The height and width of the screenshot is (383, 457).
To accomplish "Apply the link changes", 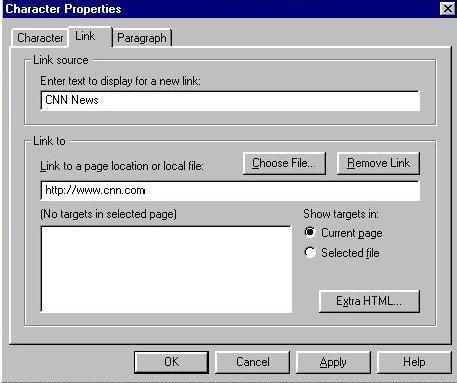I will [x=333, y=362].
